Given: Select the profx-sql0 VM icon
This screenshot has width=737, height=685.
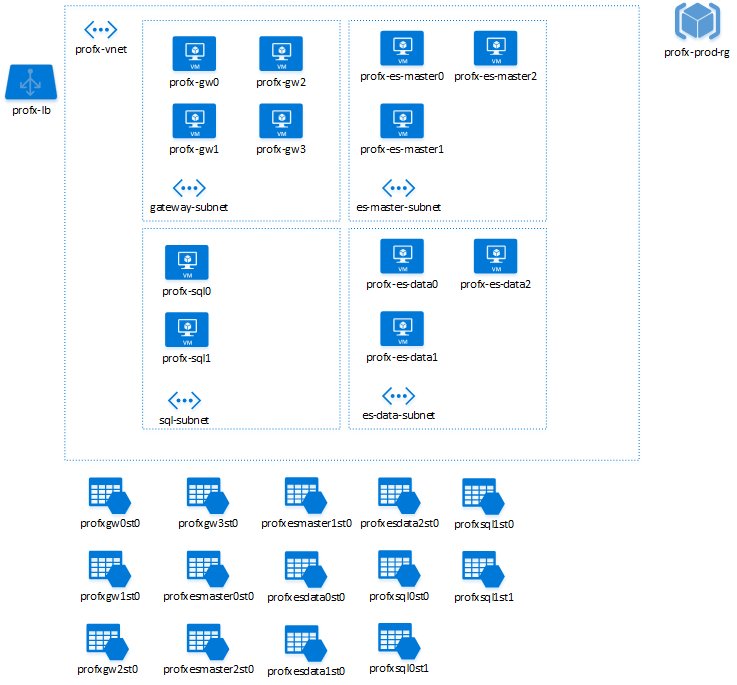Looking at the screenshot, I should tap(187, 262).
